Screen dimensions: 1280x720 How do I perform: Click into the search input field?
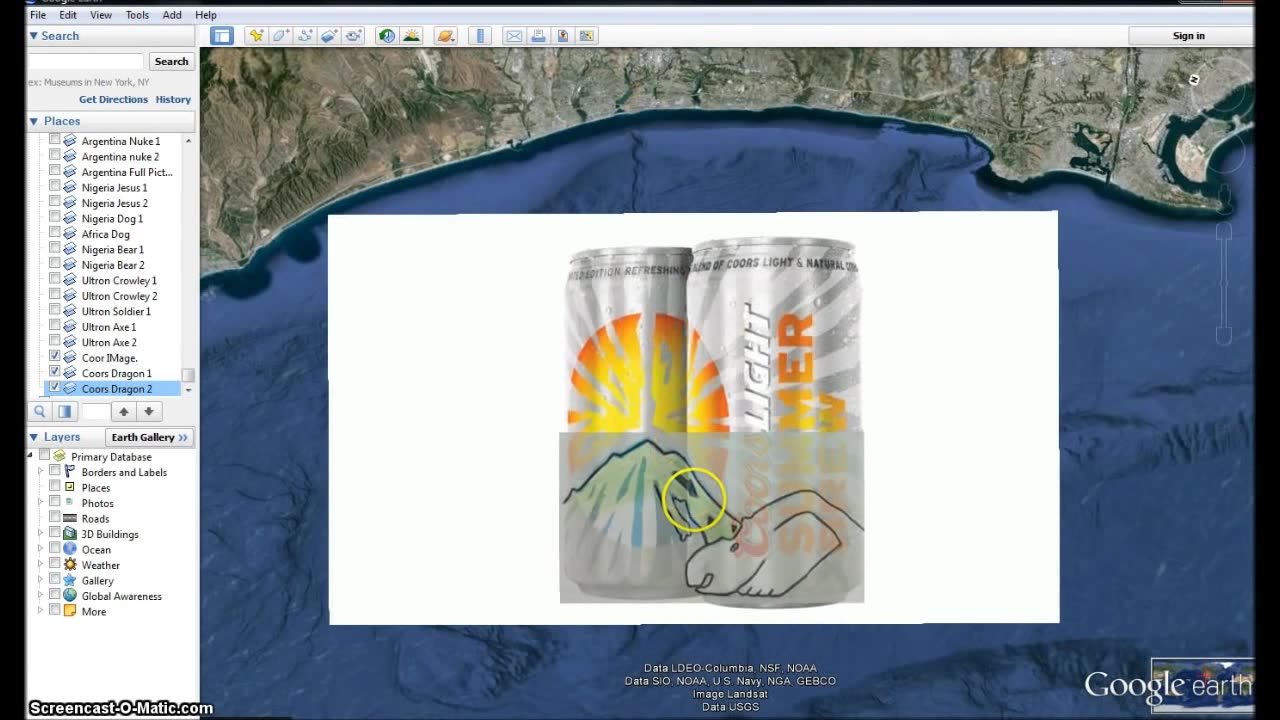86,61
